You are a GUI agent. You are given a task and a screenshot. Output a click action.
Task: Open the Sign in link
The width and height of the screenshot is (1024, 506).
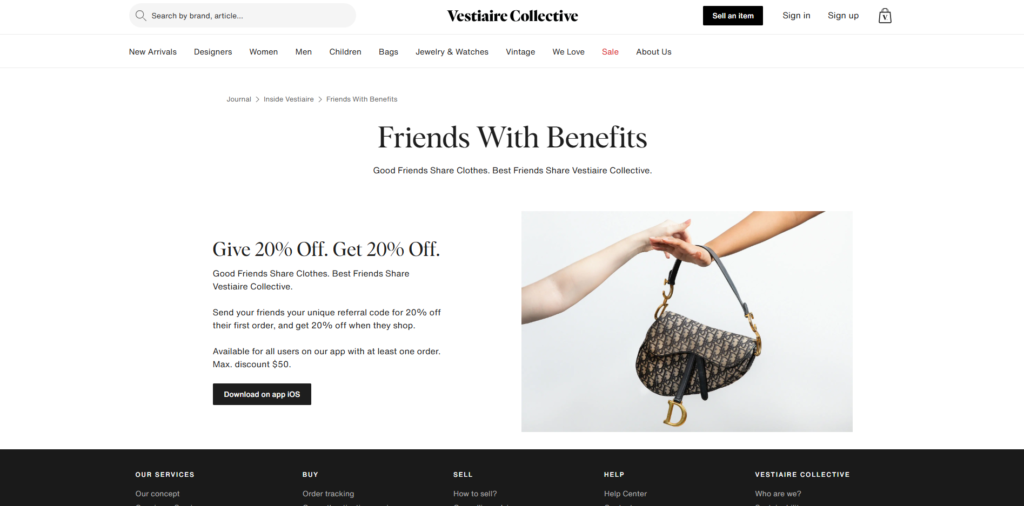(x=796, y=16)
